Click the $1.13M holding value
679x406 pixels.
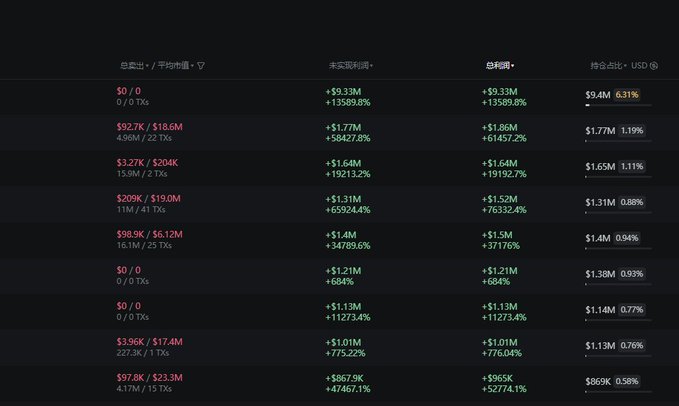[x=599, y=347]
